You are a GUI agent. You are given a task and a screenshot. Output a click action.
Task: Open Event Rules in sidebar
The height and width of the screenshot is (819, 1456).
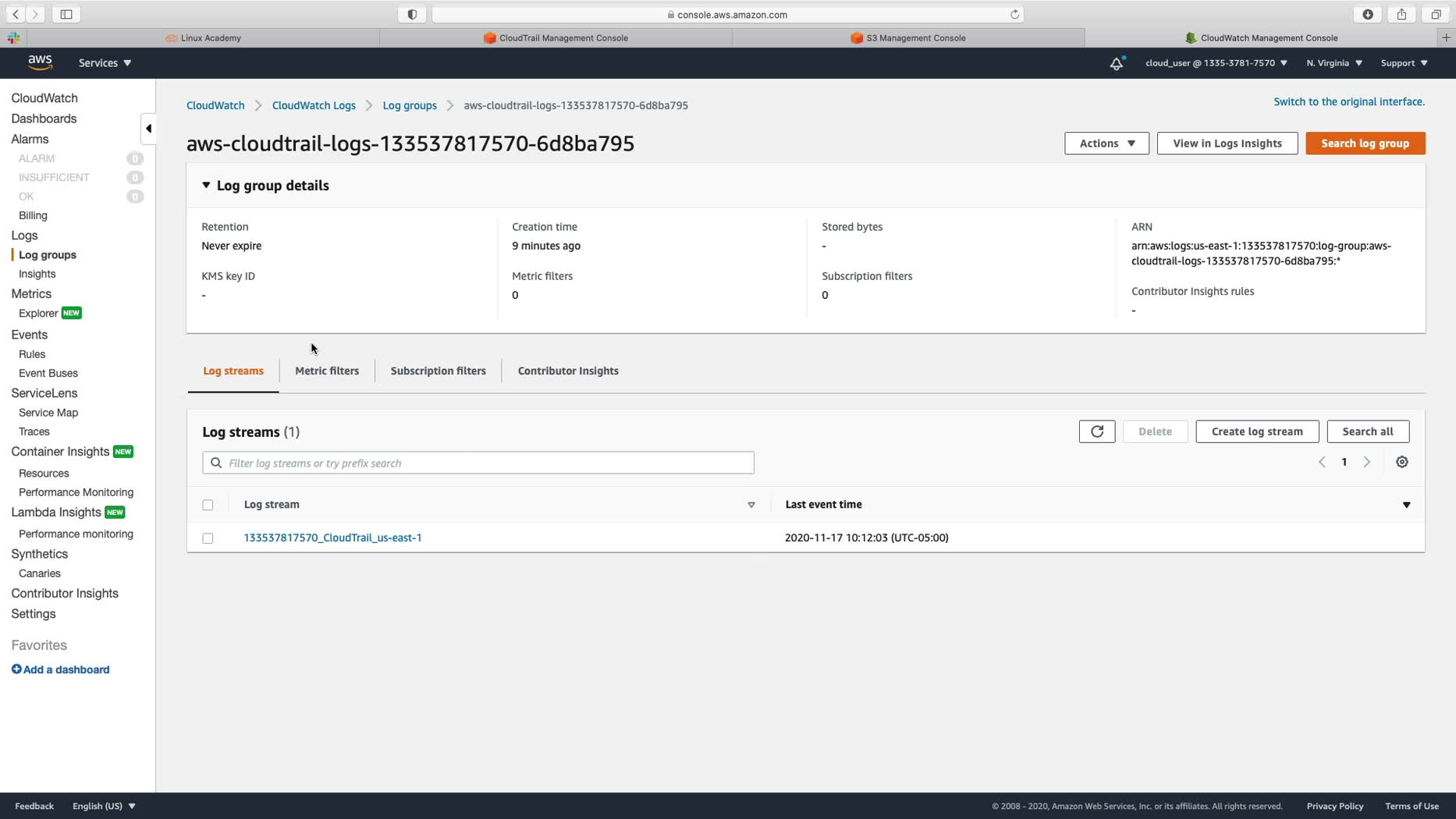point(32,354)
